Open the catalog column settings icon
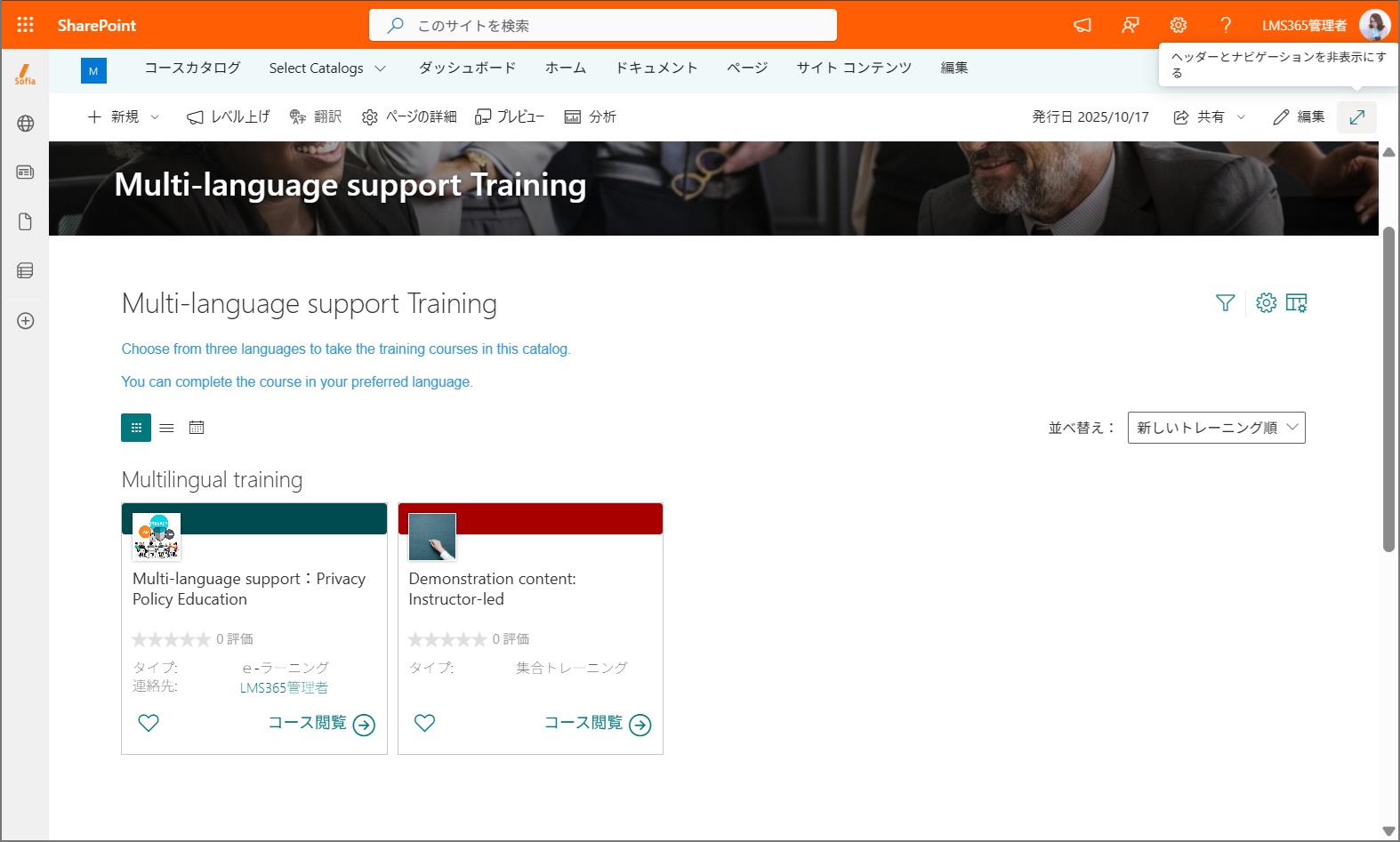The height and width of the screenshot is (842, 1400). point(1296,303)
